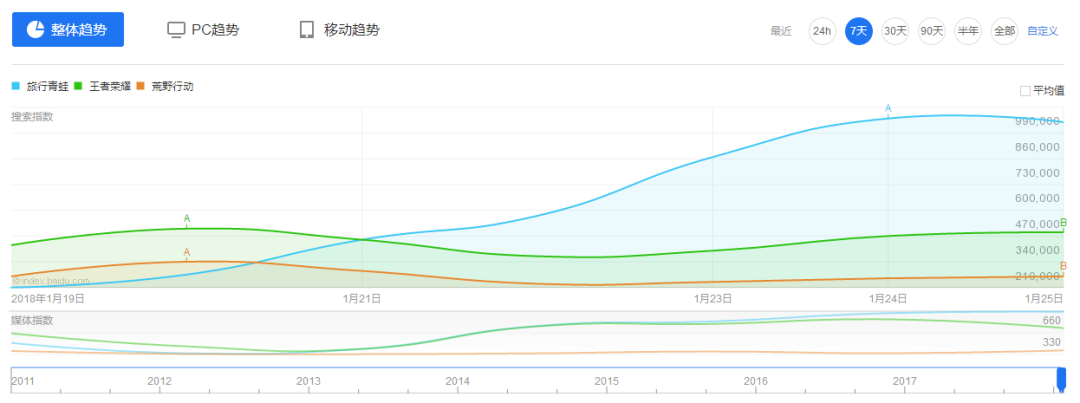Click the 2013 mark on timeline scrubber
1080x403 pixels.
click(x=308, y=381)
